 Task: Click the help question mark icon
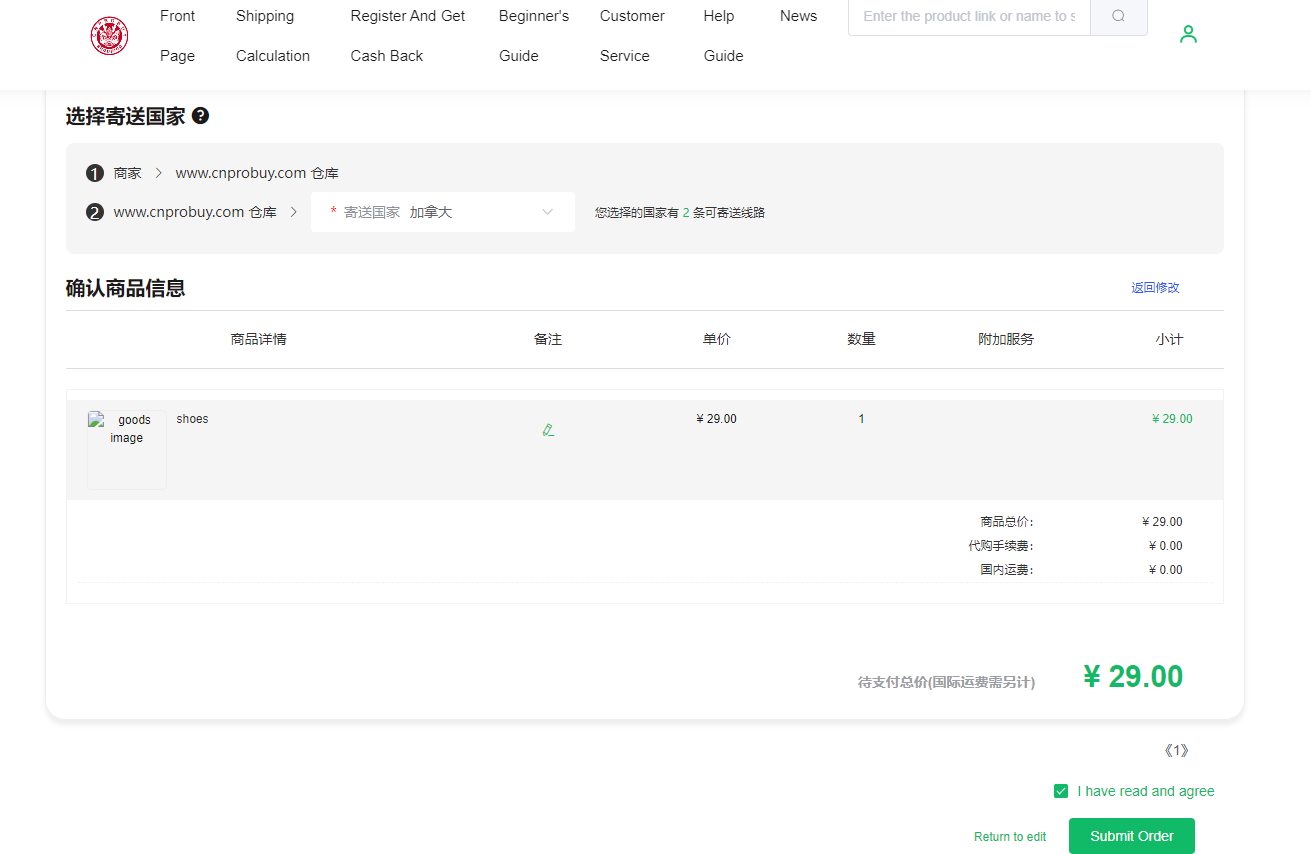pos(200,116)
